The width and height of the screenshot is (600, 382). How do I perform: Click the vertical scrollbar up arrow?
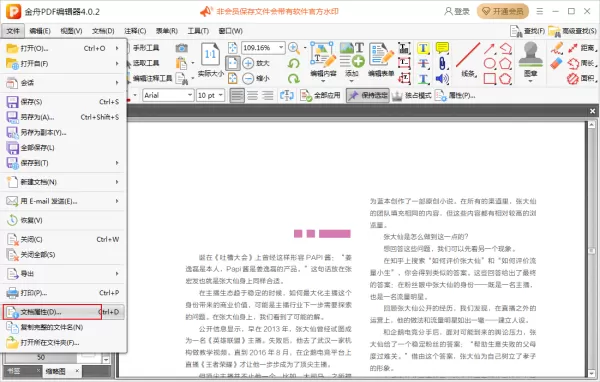[592, 124]
